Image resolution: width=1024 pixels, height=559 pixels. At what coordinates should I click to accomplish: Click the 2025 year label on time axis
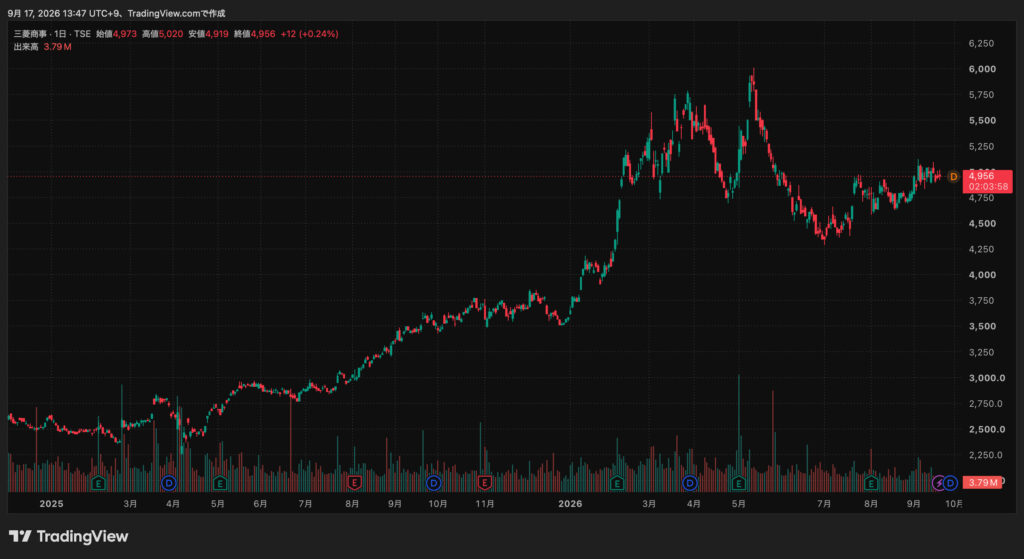tap(51, 503)
